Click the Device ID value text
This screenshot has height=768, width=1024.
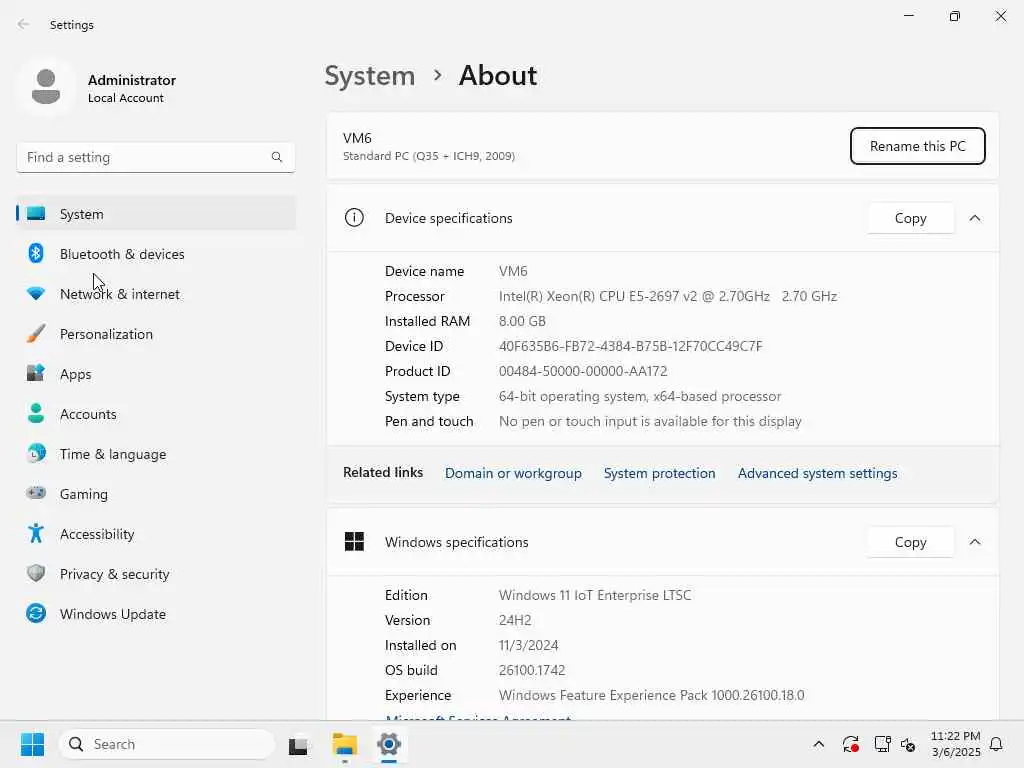tap(630, 346)
